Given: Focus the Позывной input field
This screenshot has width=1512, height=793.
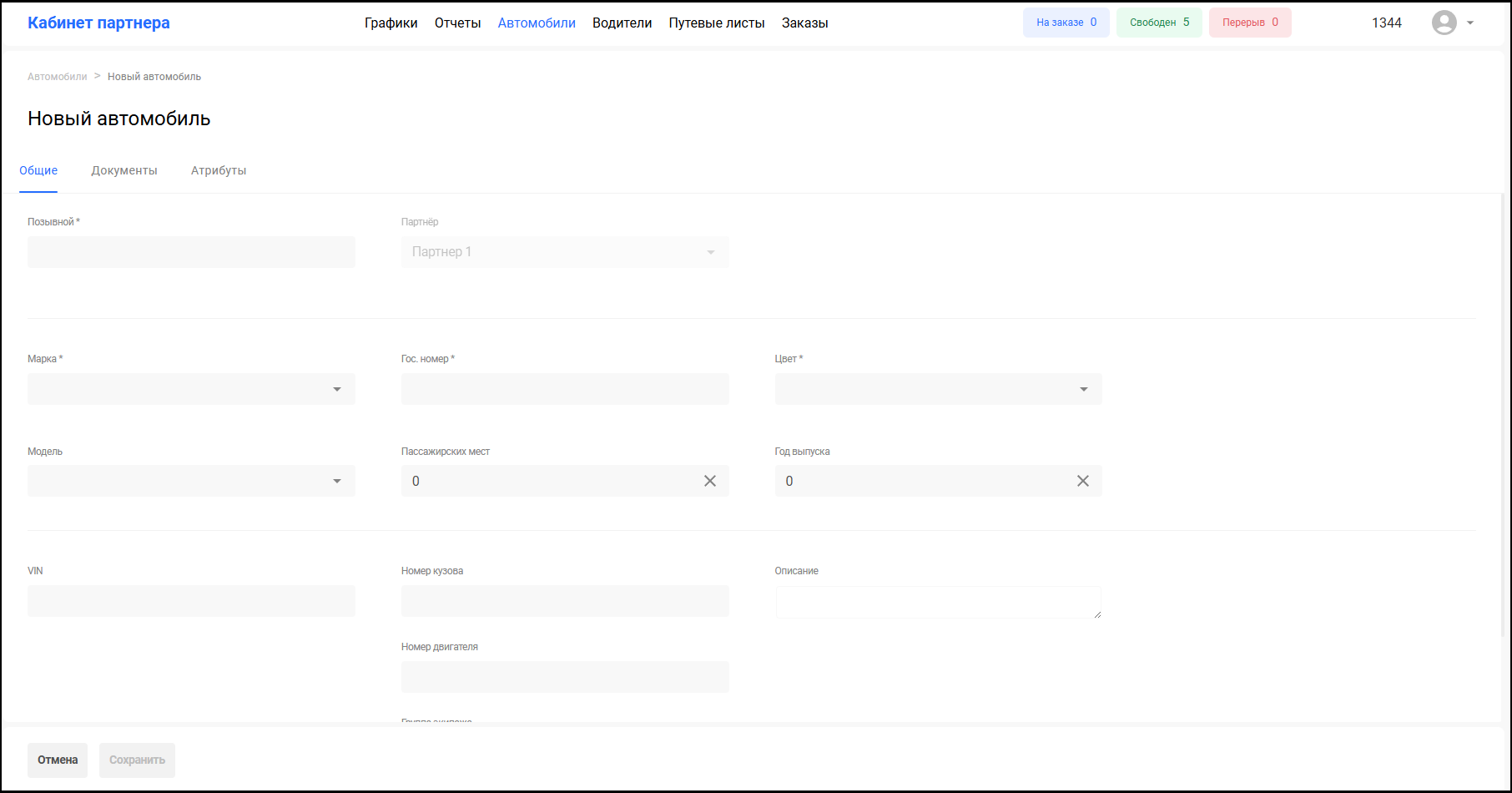Looking at the screenshot, I should (191, 252).
